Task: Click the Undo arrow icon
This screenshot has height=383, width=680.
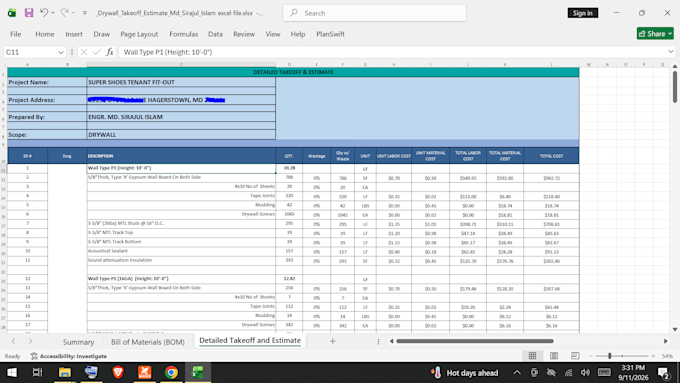Action: 44,13
